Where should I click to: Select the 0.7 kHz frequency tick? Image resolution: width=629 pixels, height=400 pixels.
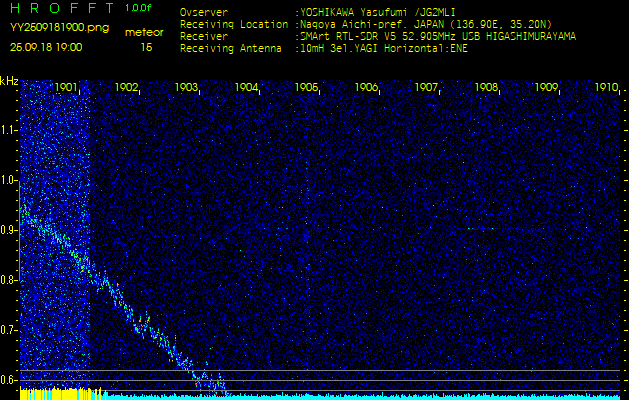tap(9, 329)
